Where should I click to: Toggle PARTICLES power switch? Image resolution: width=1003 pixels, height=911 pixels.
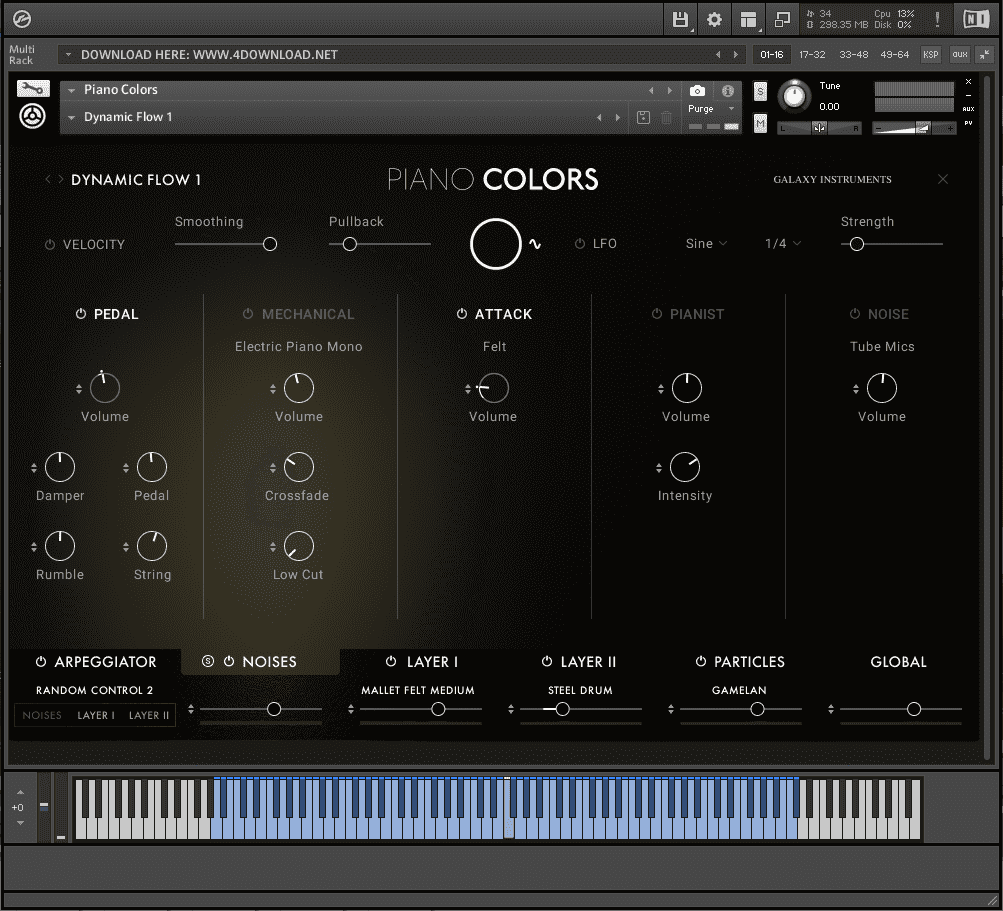point(700,661)
